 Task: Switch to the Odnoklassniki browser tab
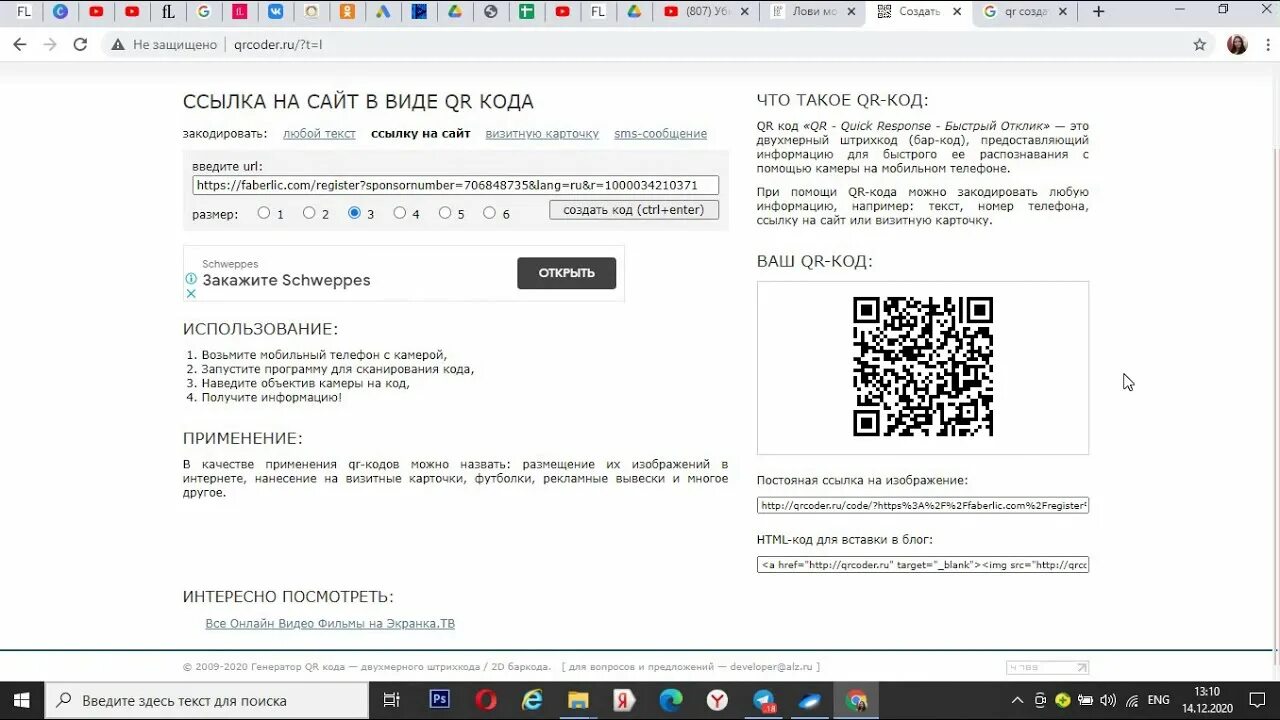point(347,12)
